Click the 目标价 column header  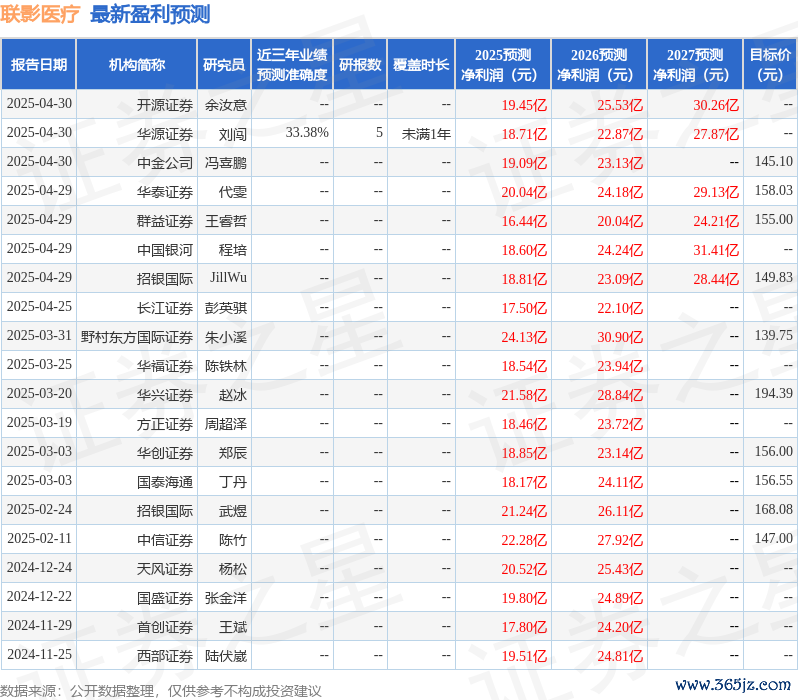[771, 64]
